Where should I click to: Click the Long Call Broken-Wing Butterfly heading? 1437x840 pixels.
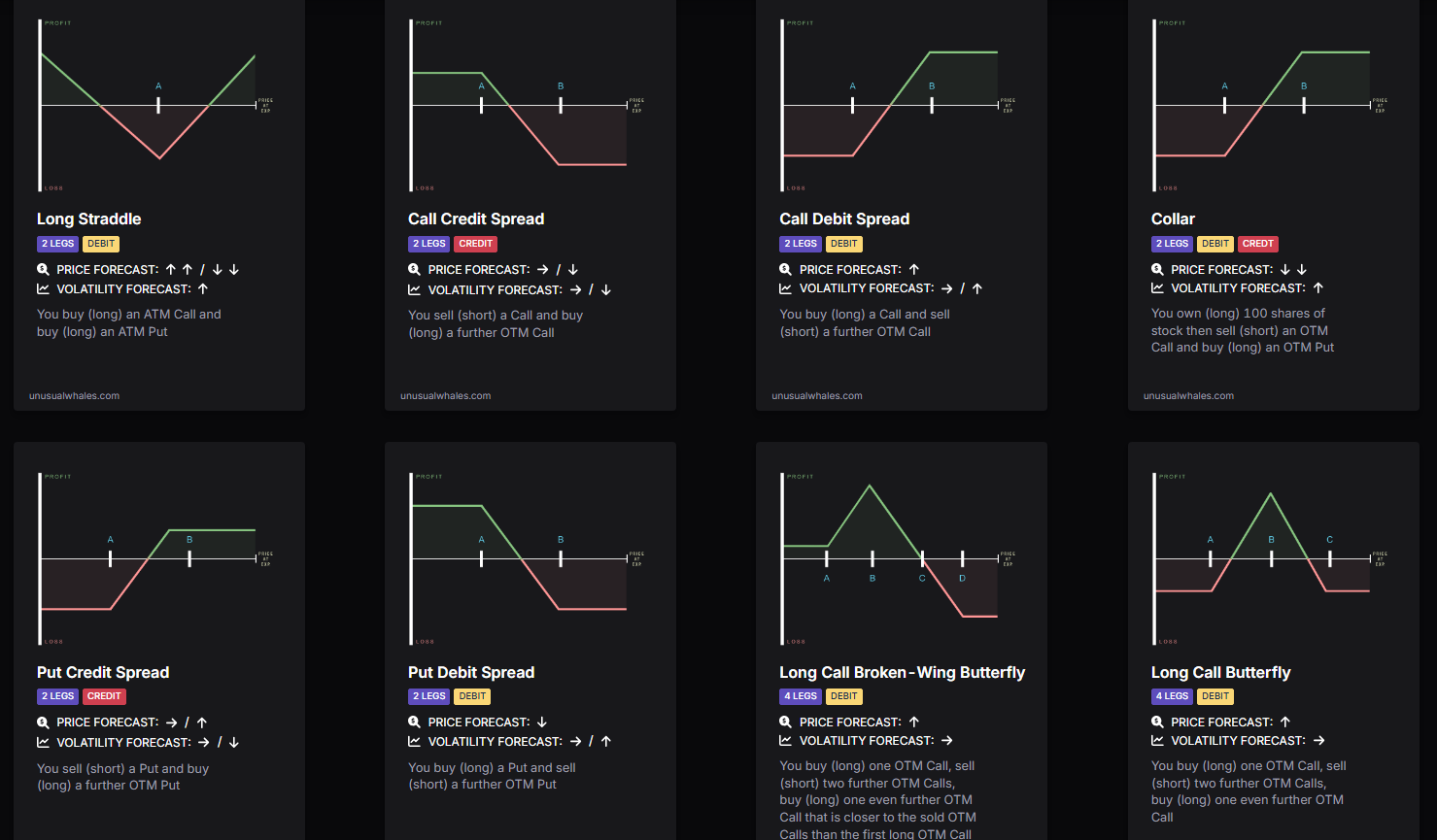[x=902, y=673]
